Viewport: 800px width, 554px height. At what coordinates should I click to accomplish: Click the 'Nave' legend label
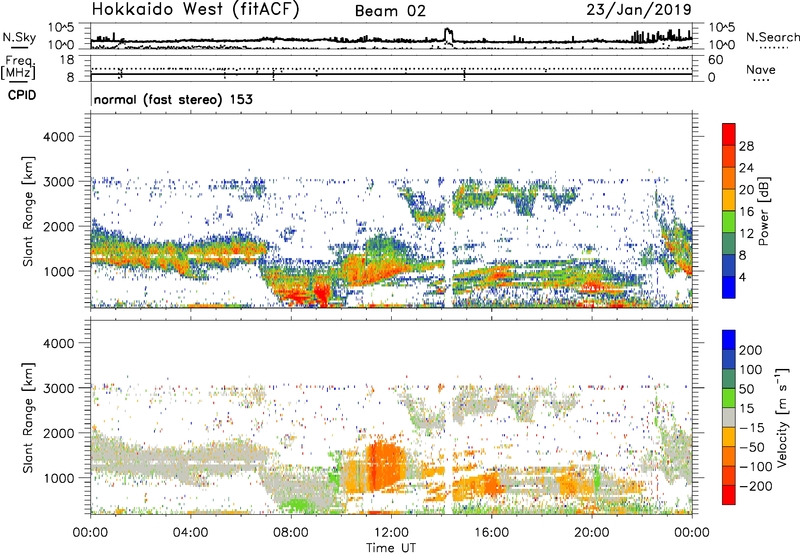(x=761, y=70)
